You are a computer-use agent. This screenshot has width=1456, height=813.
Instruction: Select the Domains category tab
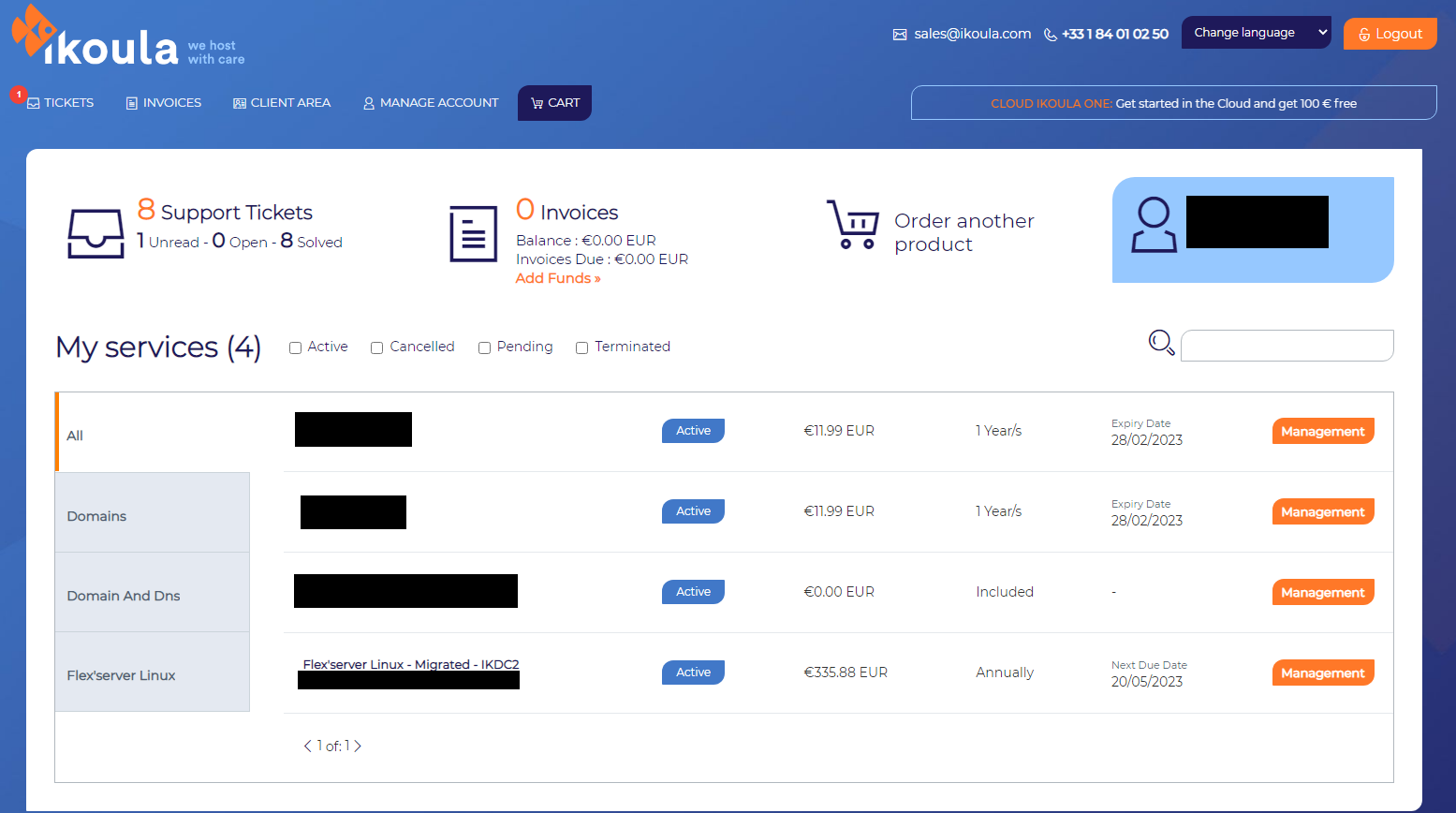coord(153,512)
